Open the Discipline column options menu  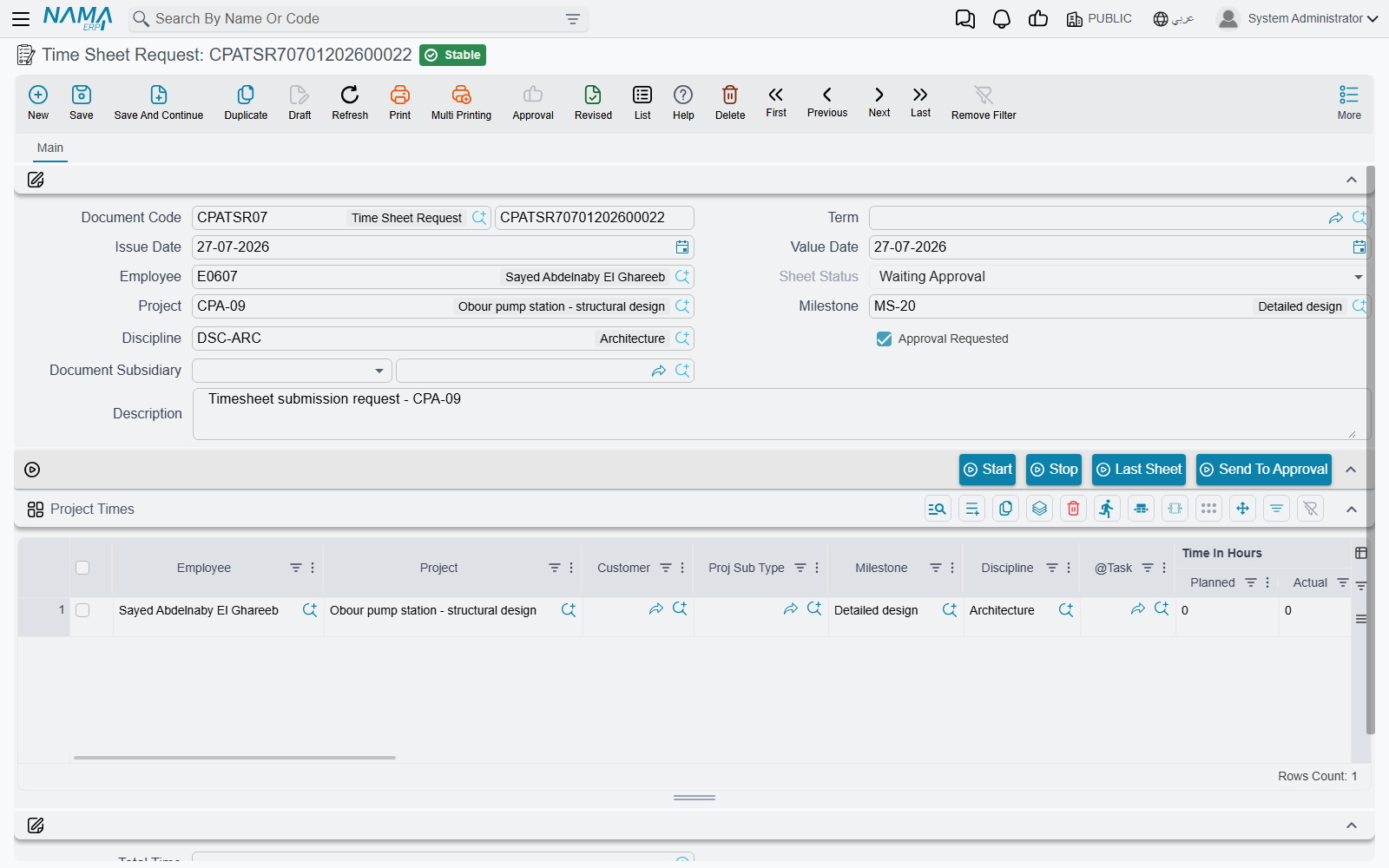coord(1069,568)
